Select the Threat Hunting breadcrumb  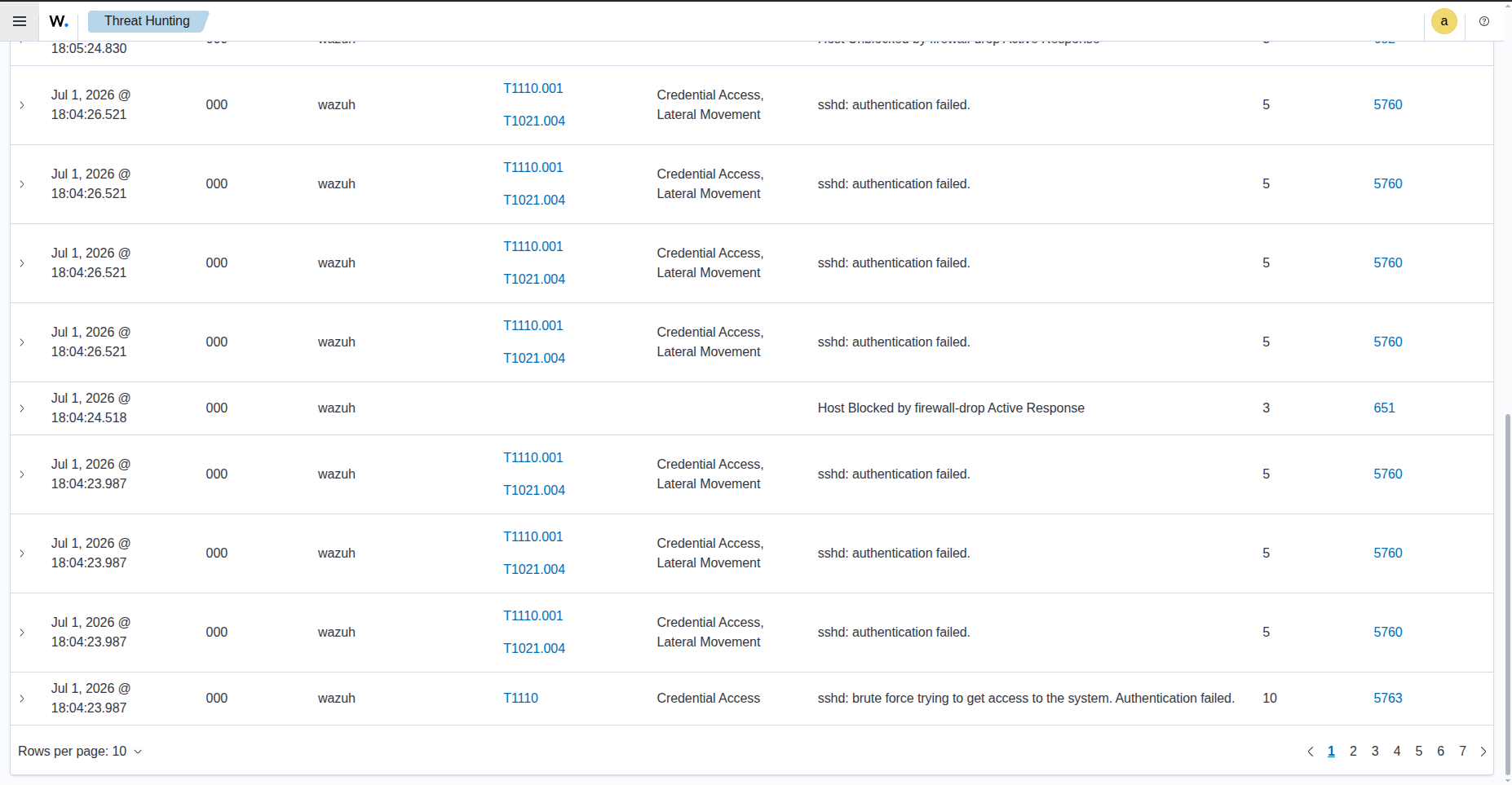coord(147,21)
